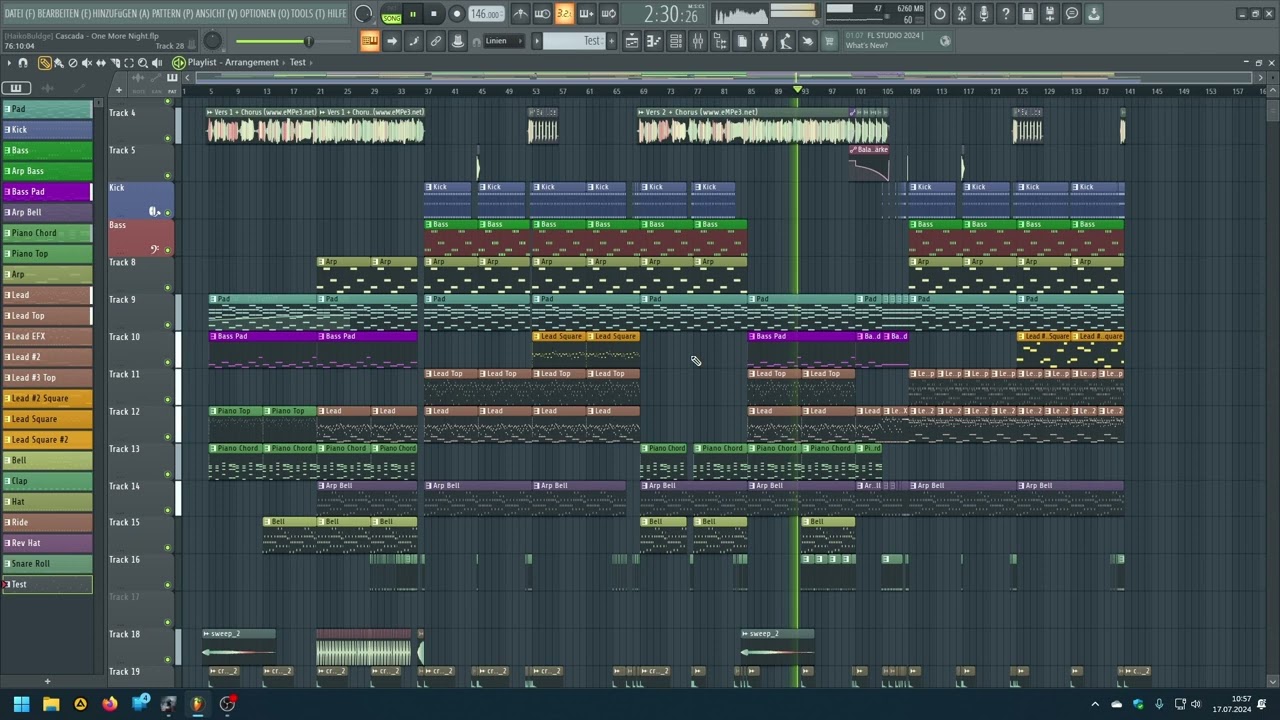The image size is (1280, 720).
Task: Select the Draw pencil tool in Playlist
Action: [x=44, y=62]
